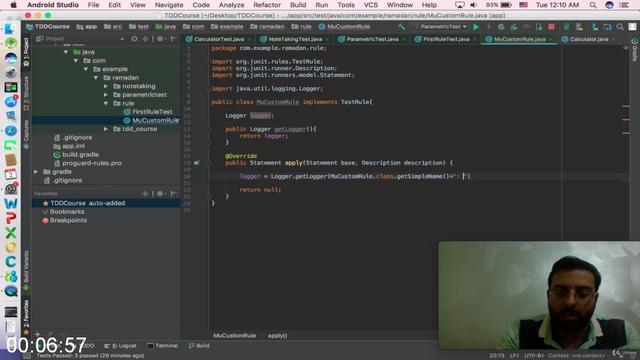Expand the gradle folder
640x360 pixels.
(36, 172)
